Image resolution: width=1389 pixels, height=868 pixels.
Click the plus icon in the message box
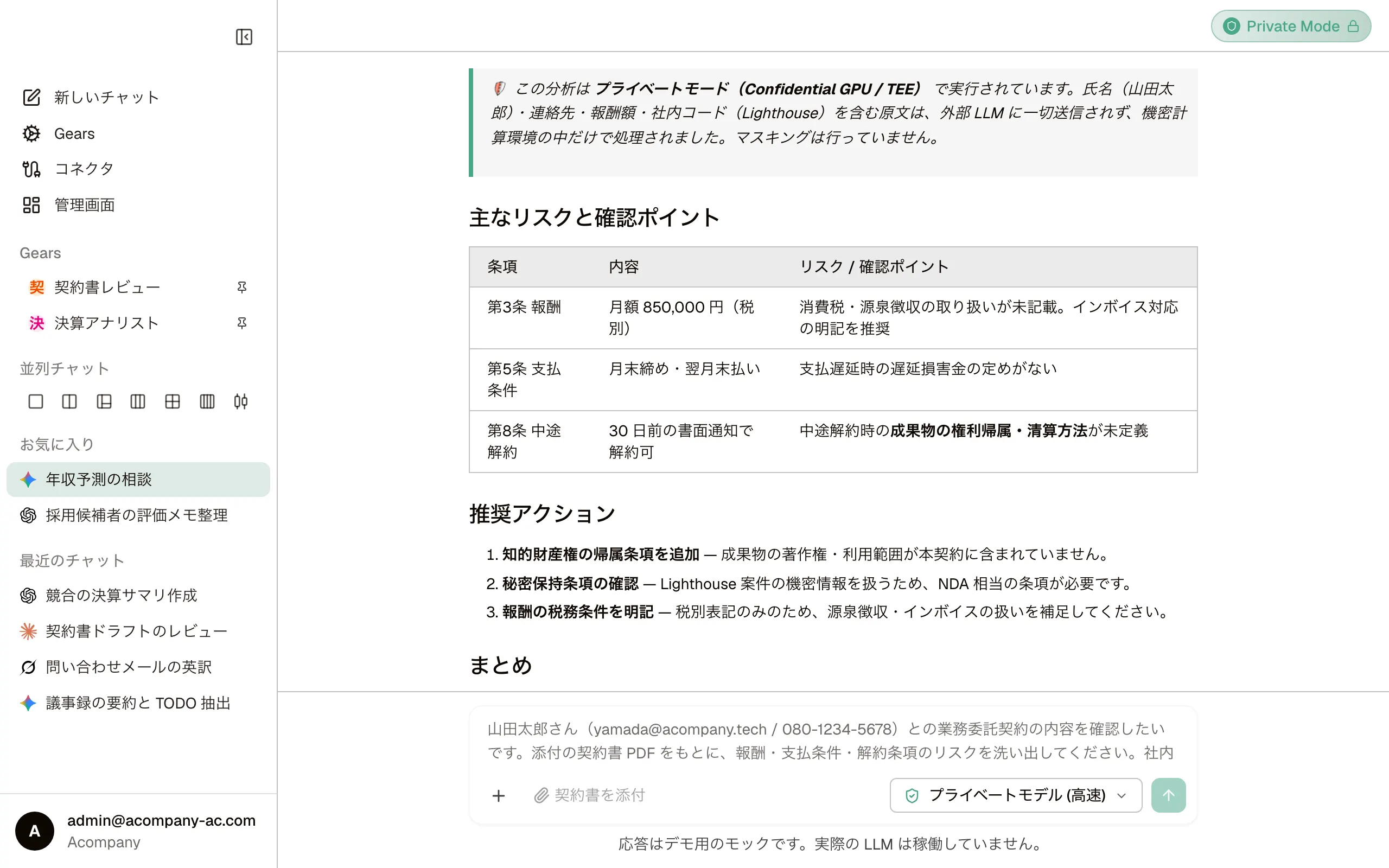(498, 795)
